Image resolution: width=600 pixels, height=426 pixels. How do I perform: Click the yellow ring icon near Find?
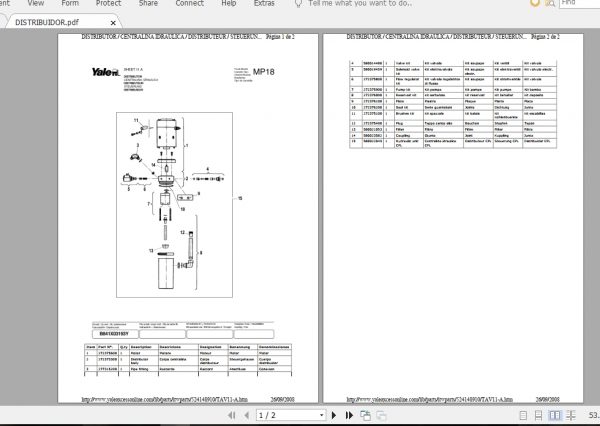[535, 3]
